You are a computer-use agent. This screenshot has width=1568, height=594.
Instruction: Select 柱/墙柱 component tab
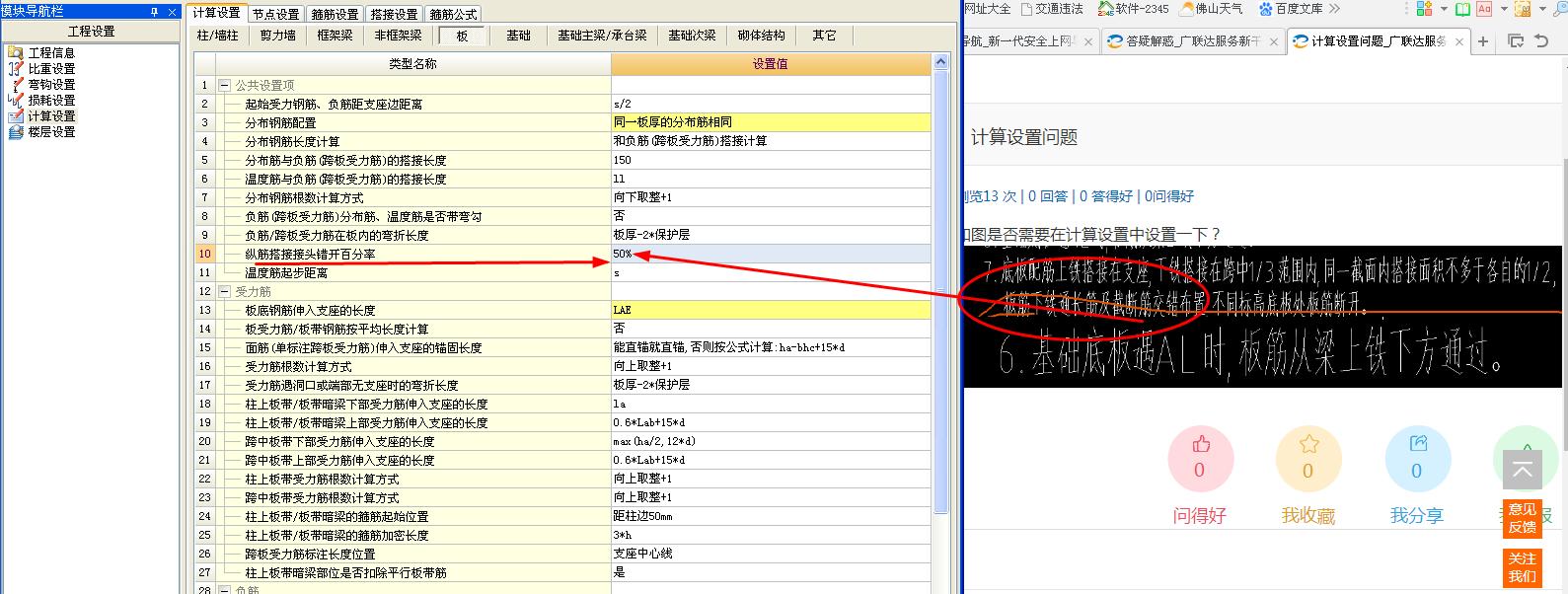pos(217,36)
